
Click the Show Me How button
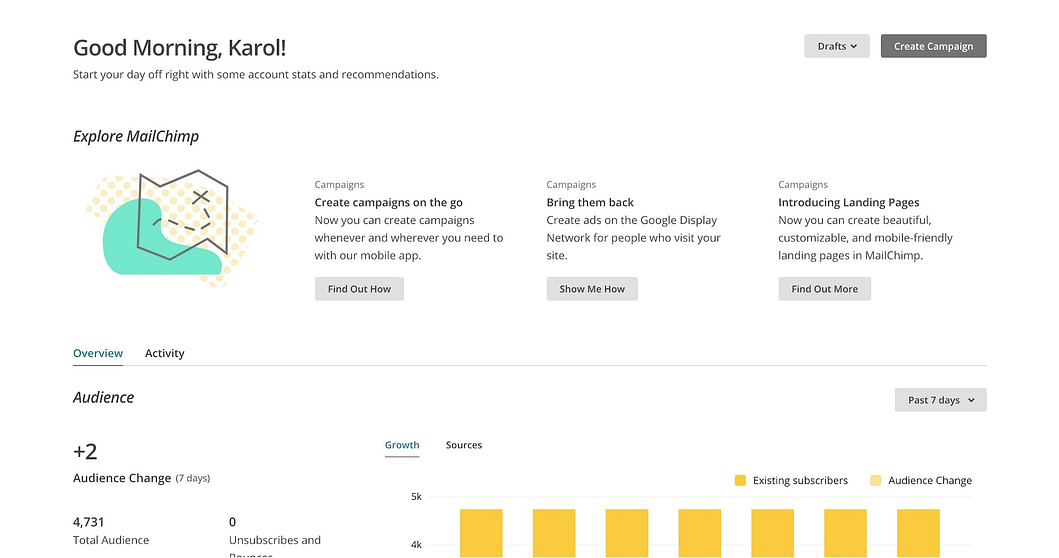pos(592,288)
